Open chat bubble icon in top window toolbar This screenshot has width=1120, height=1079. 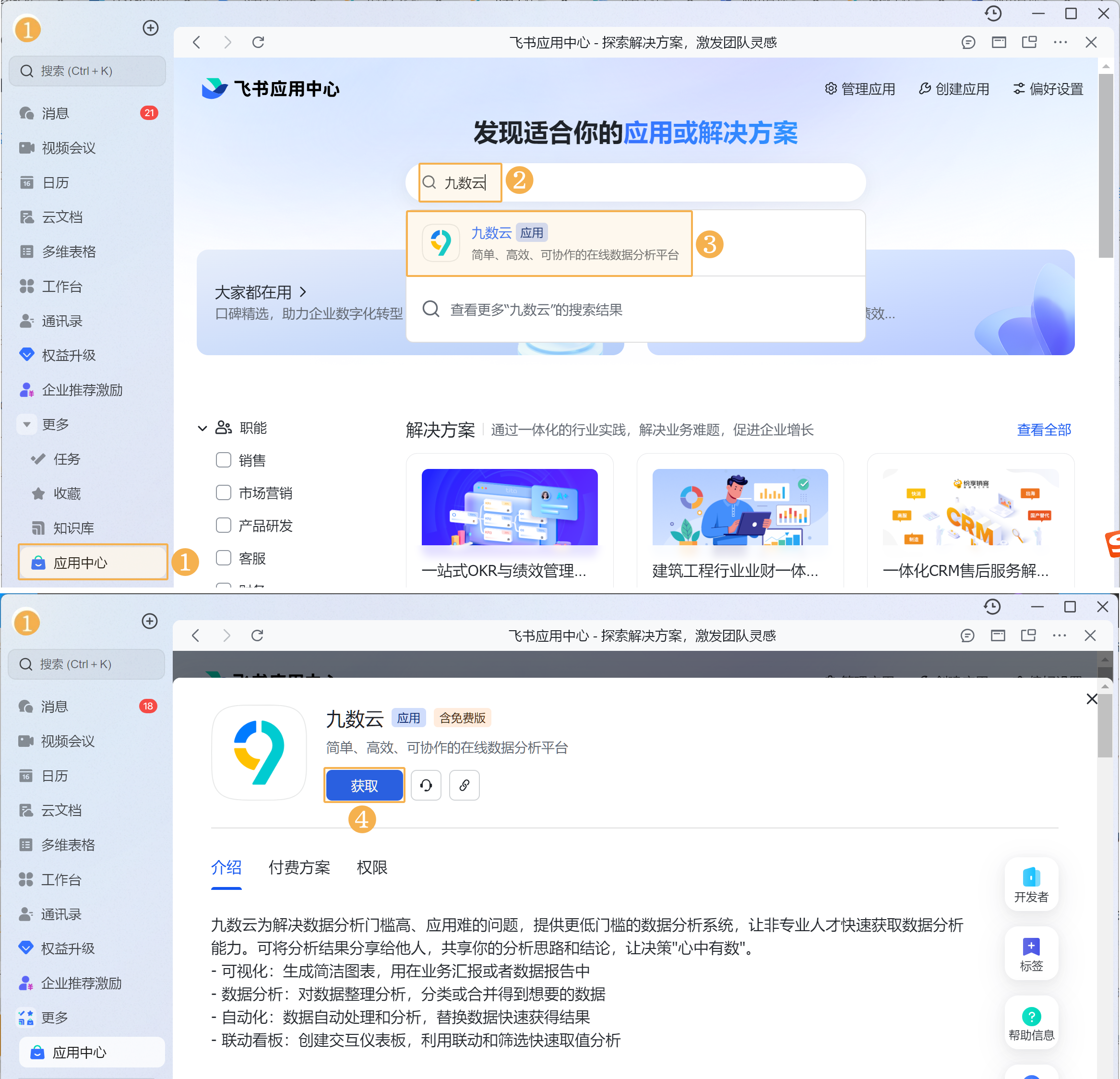pyautogui.click(x=968, y=42)
